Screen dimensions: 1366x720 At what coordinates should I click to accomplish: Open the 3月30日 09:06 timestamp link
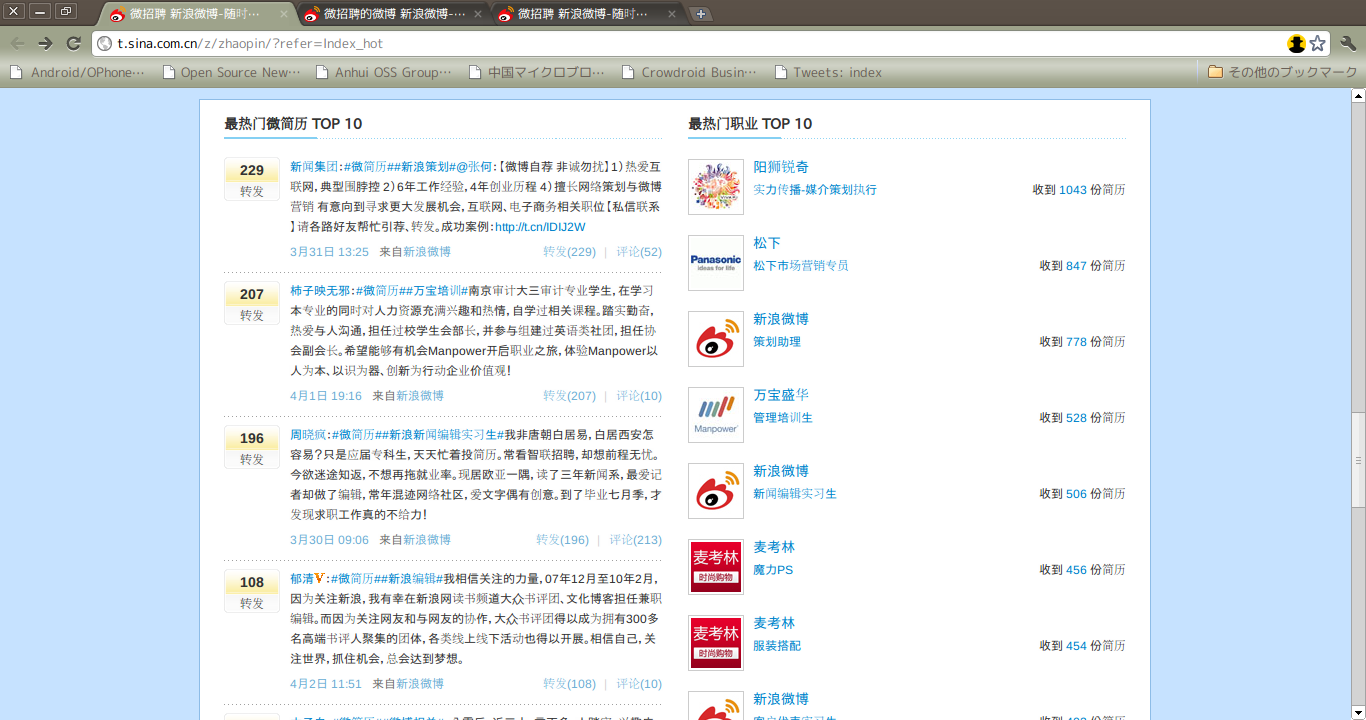329,540
